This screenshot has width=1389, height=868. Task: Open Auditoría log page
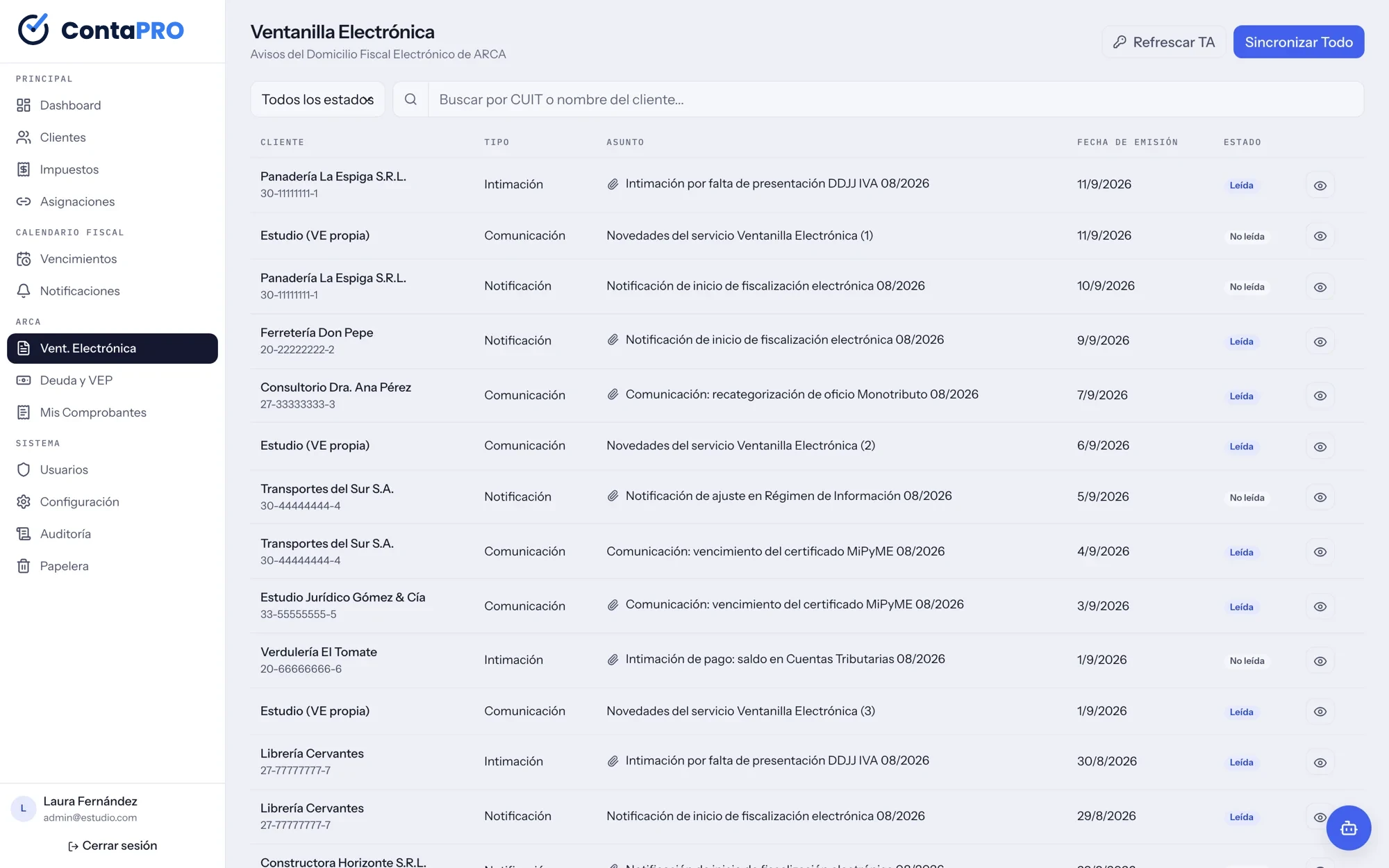click(x=113, y=534)
